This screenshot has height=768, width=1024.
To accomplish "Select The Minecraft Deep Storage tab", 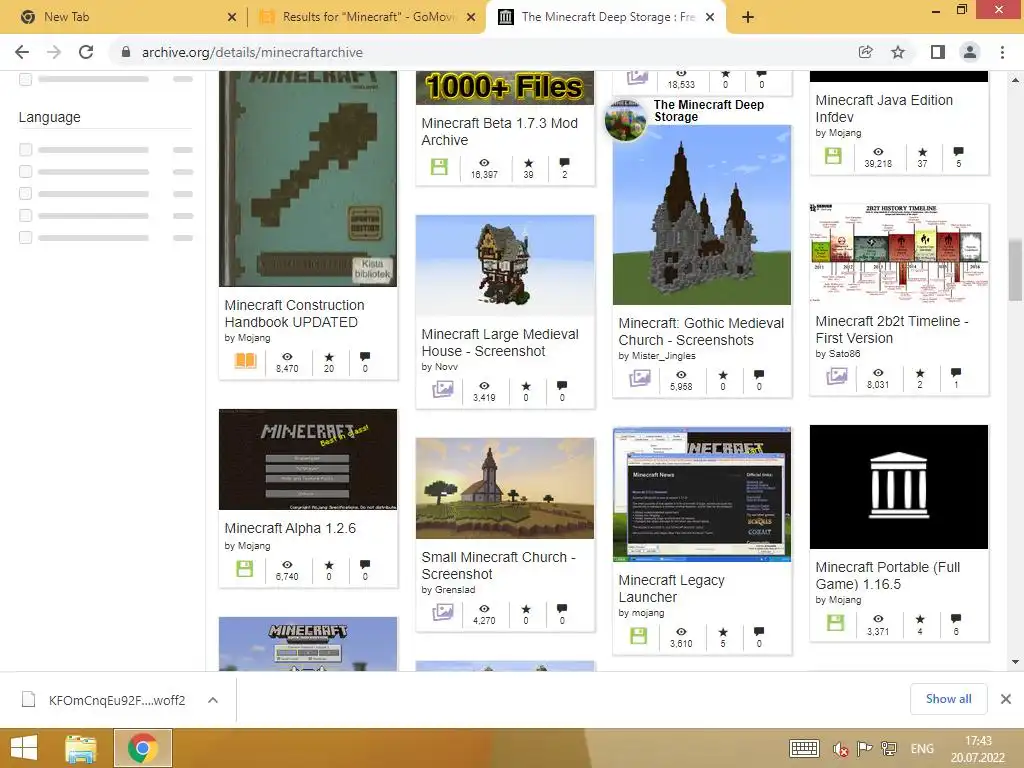I will [x=606, y=17].
